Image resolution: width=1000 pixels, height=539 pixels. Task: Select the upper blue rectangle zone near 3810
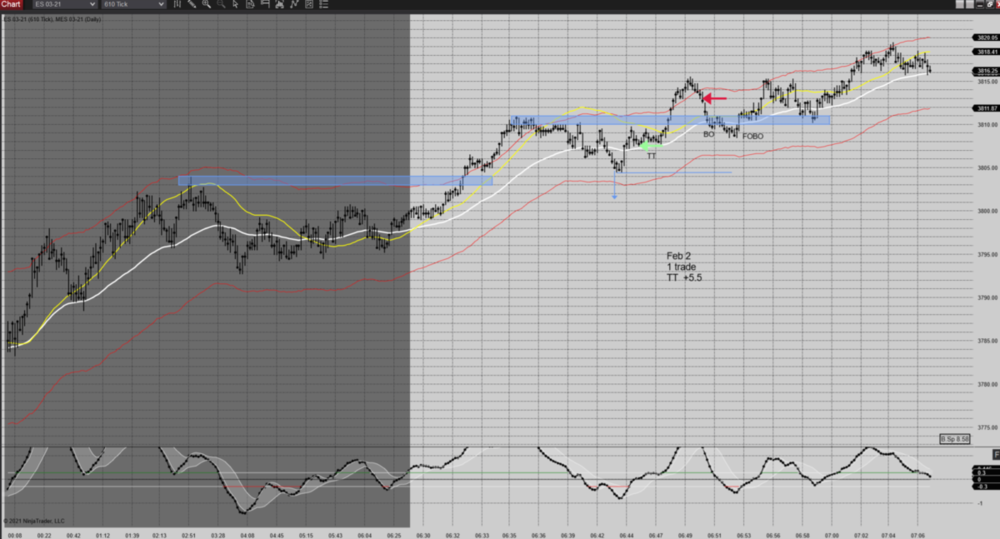pos(670,120)
